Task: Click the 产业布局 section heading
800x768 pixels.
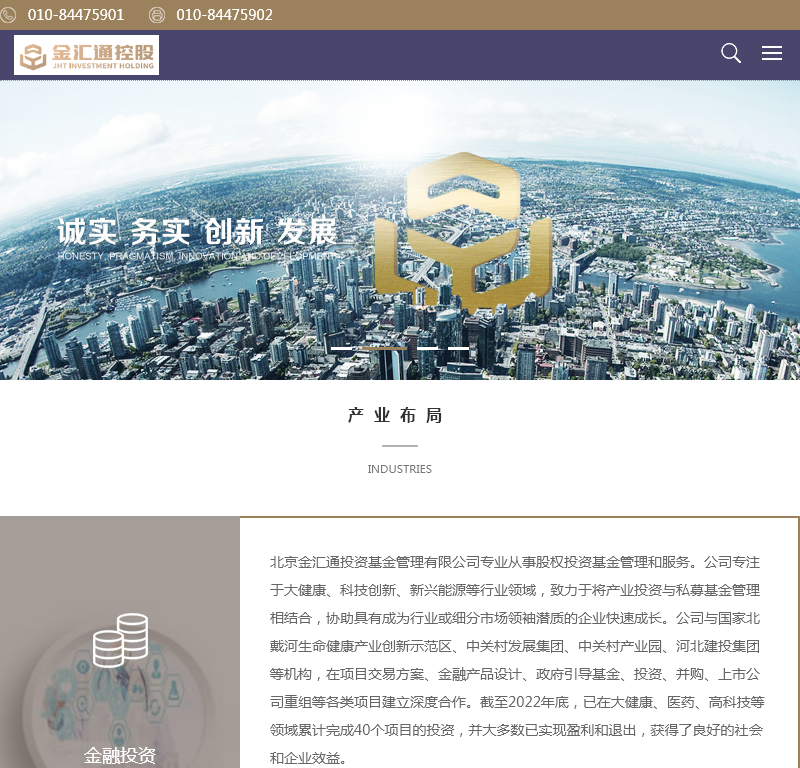Action: click(395, 415)
